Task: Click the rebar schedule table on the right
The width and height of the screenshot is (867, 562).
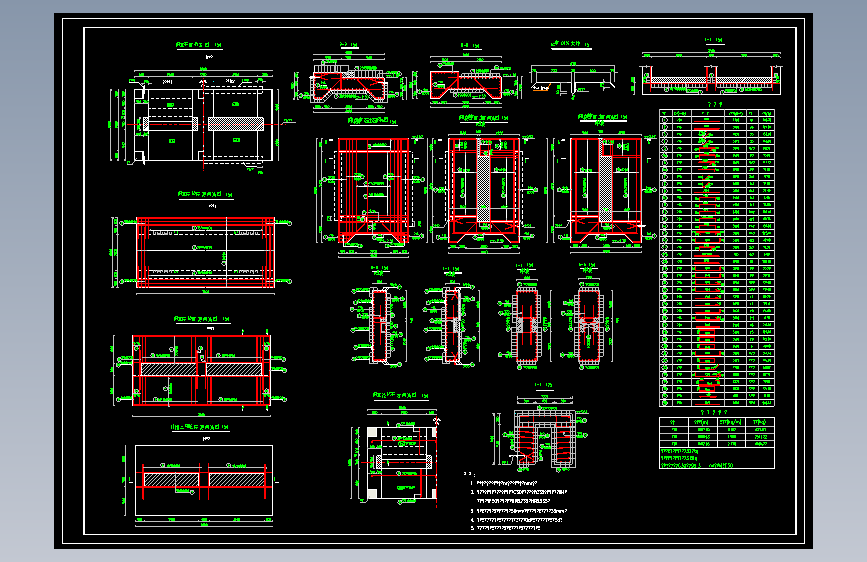Action: 716,258
